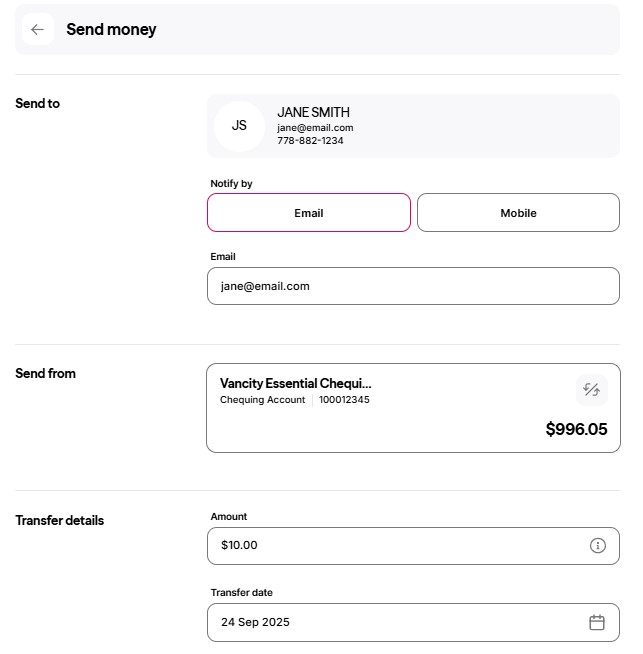Click the JS initials avatar
This screenshot has width=643, height=654.
point(239,126)
